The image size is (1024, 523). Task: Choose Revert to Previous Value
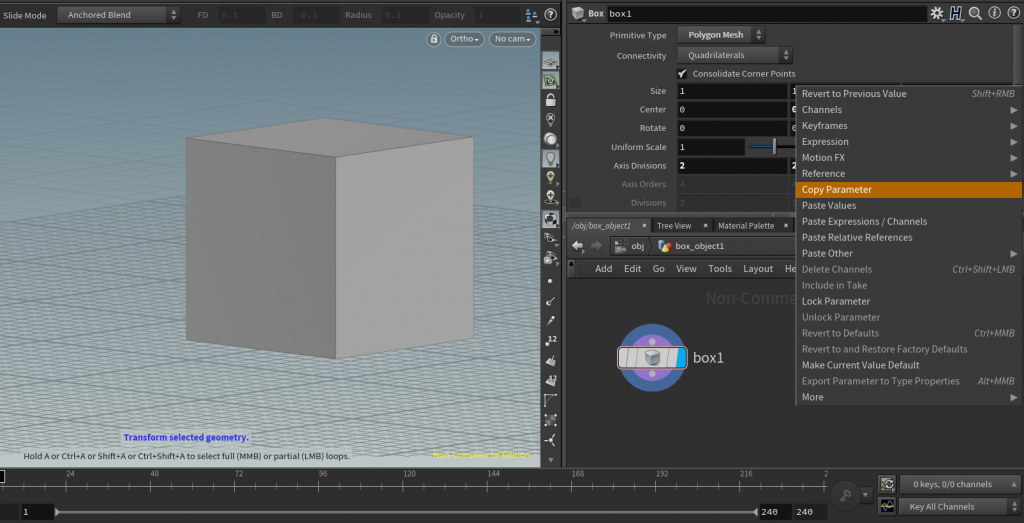click(x=909, y=94)
